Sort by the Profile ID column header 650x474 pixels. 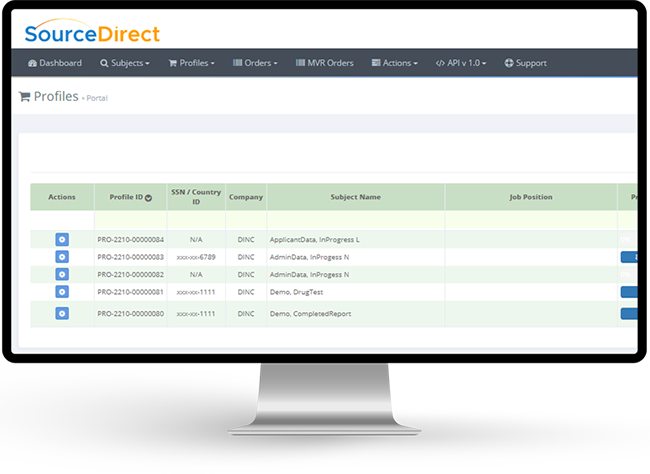pos(131,197)
